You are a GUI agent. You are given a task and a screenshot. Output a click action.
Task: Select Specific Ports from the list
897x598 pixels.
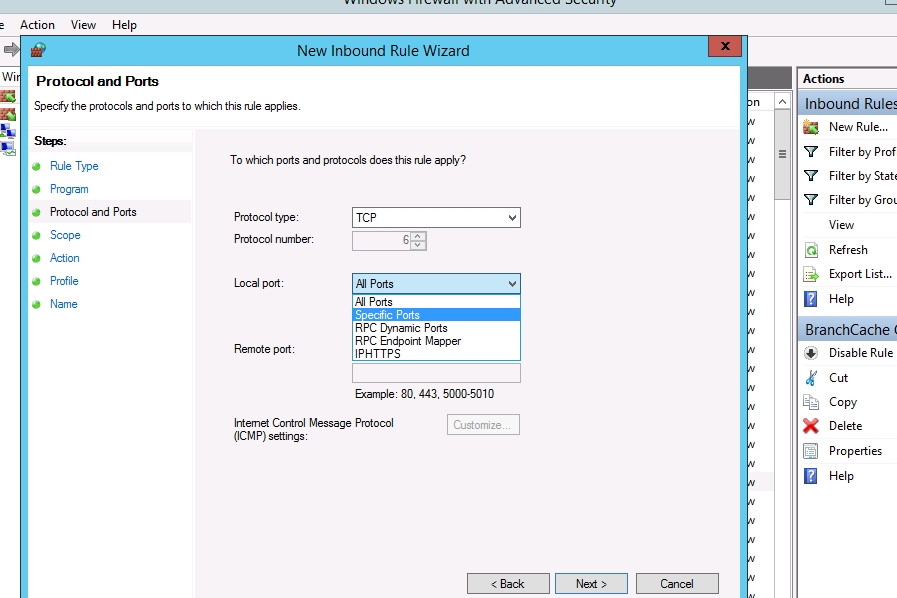tap(436, 315)
